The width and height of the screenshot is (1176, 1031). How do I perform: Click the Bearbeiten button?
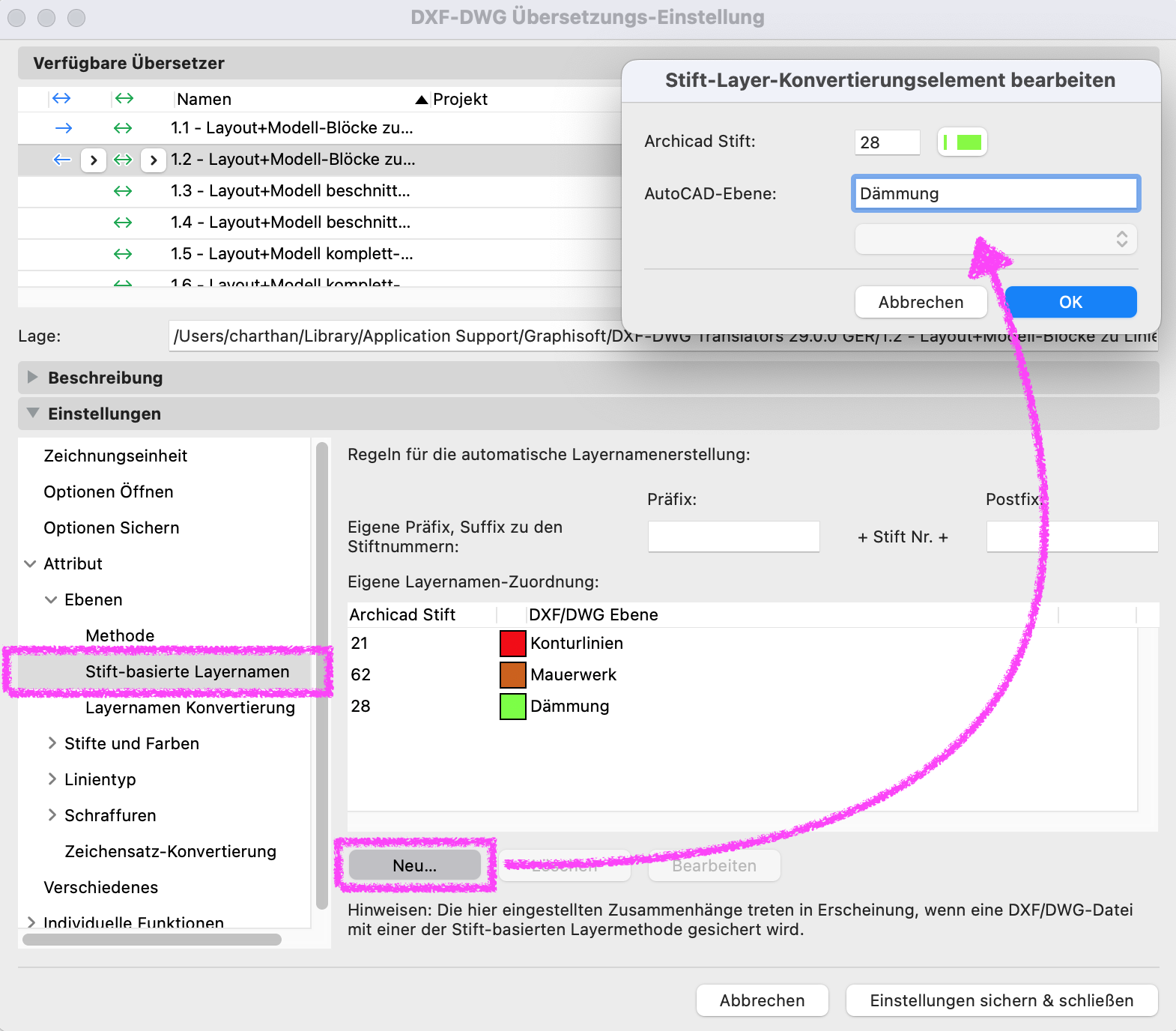(715, 865)
